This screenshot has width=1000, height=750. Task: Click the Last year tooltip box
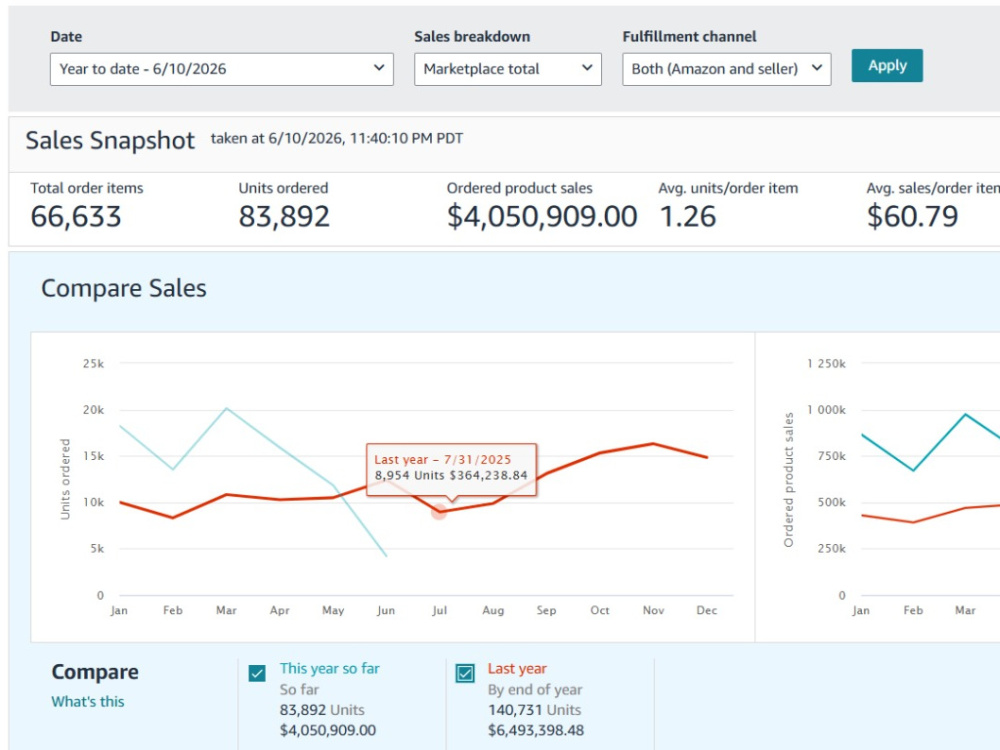click(452, 469)
